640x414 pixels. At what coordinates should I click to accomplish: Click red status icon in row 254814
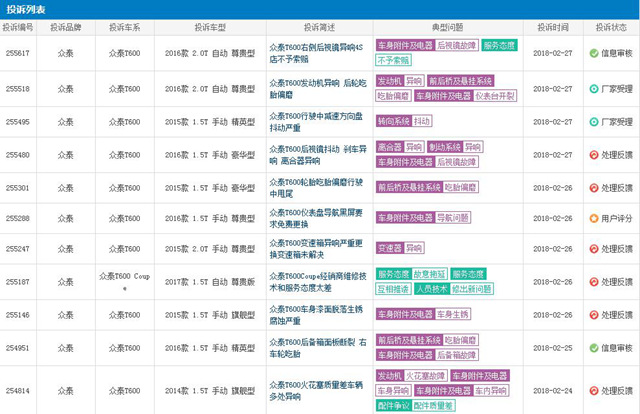coord(594,391)
